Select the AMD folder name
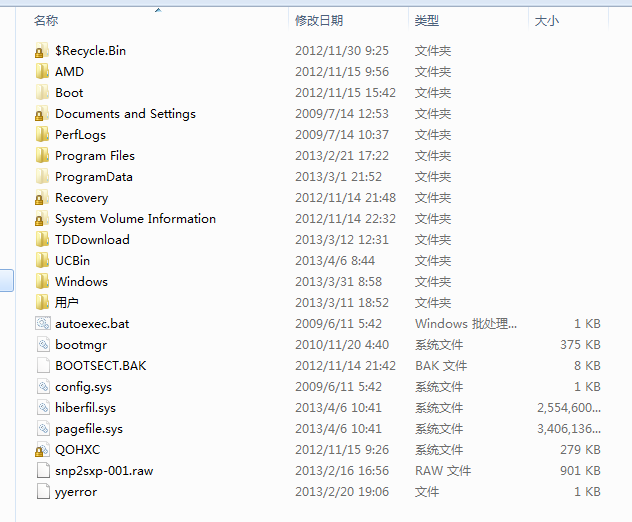 69,72
